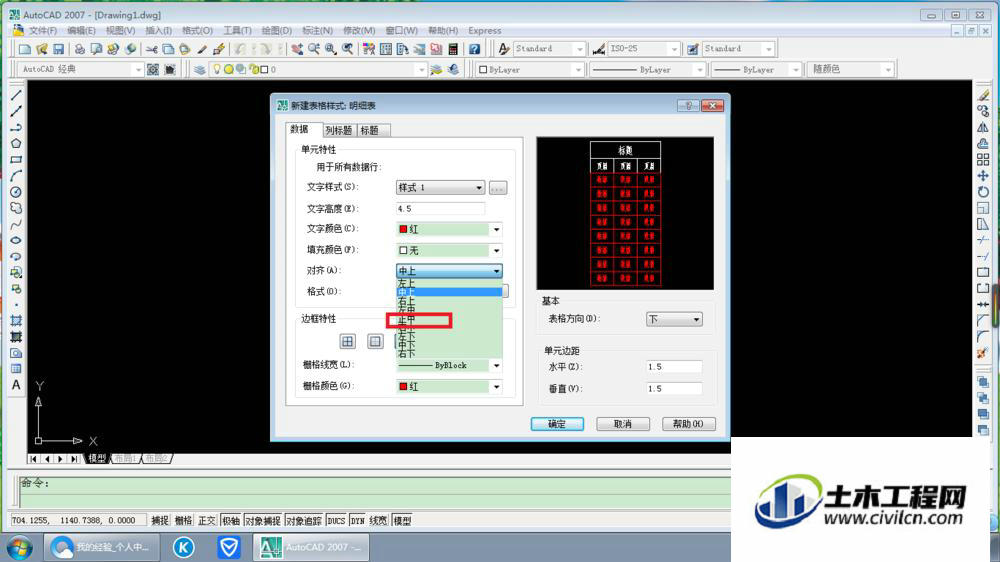Select the Move modify tool
1000x562 pixels.
pyautogui.click(x=983, y=175)
